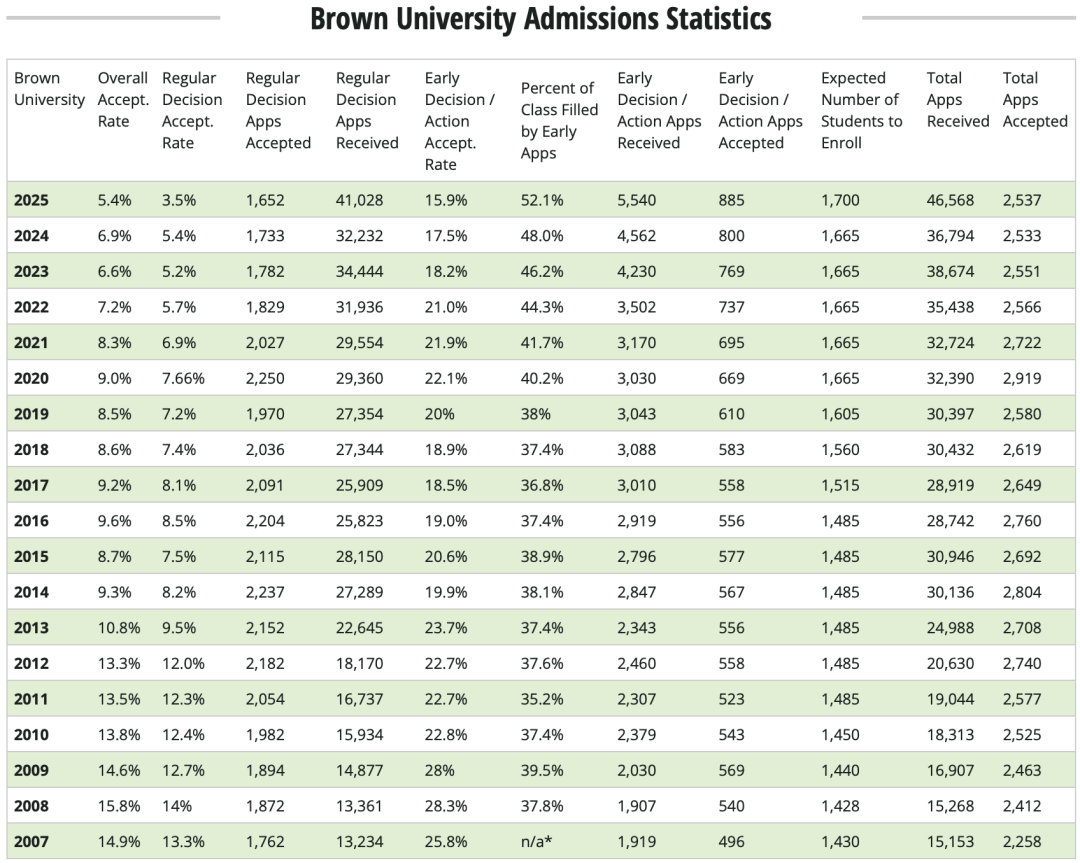Viewport: 1080px width, 863px height.
Task: Click the 52.1% early apps cell
Action: pos(542,200)
